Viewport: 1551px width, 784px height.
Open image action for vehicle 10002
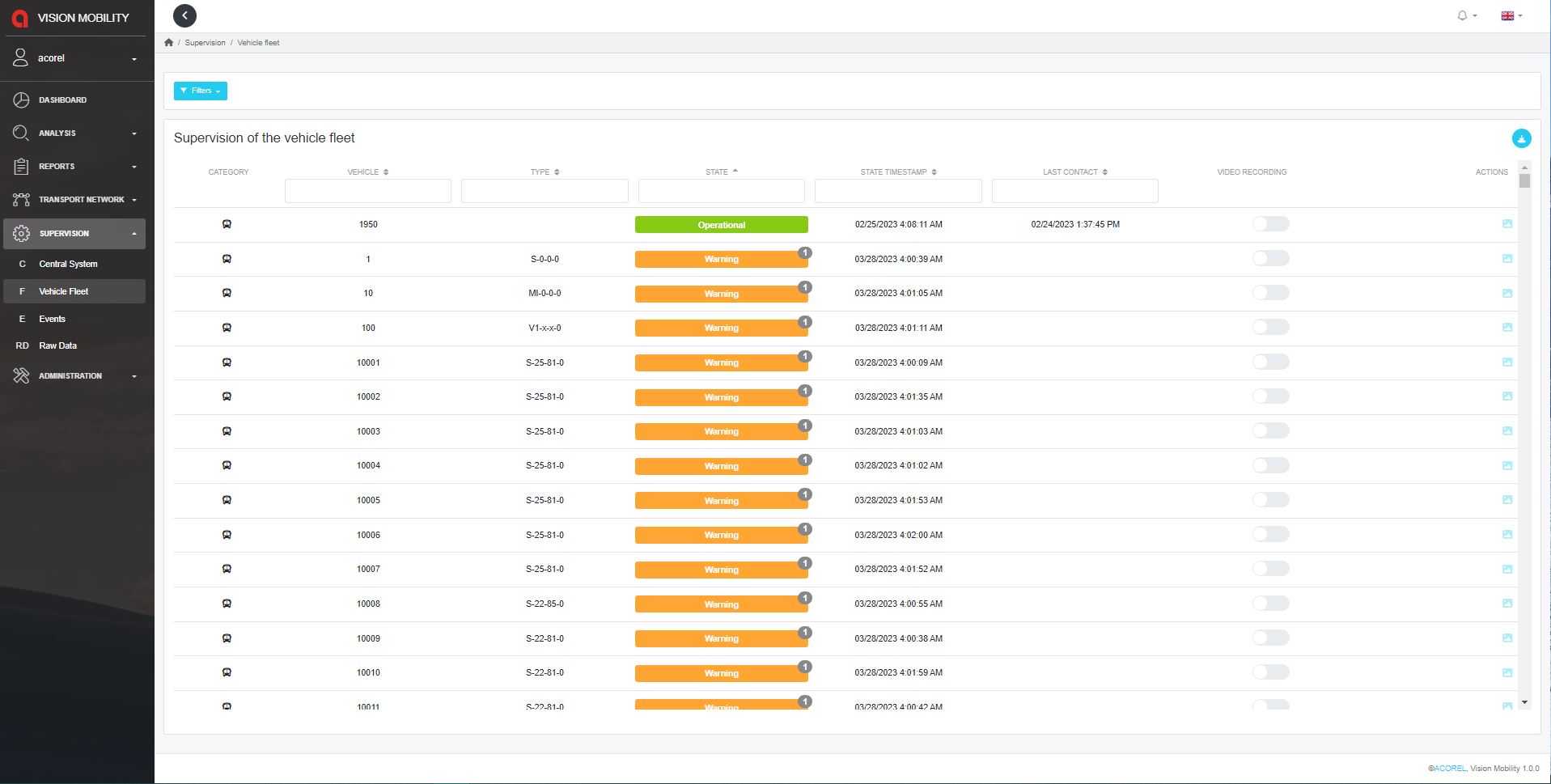(x=1507, y=396)
